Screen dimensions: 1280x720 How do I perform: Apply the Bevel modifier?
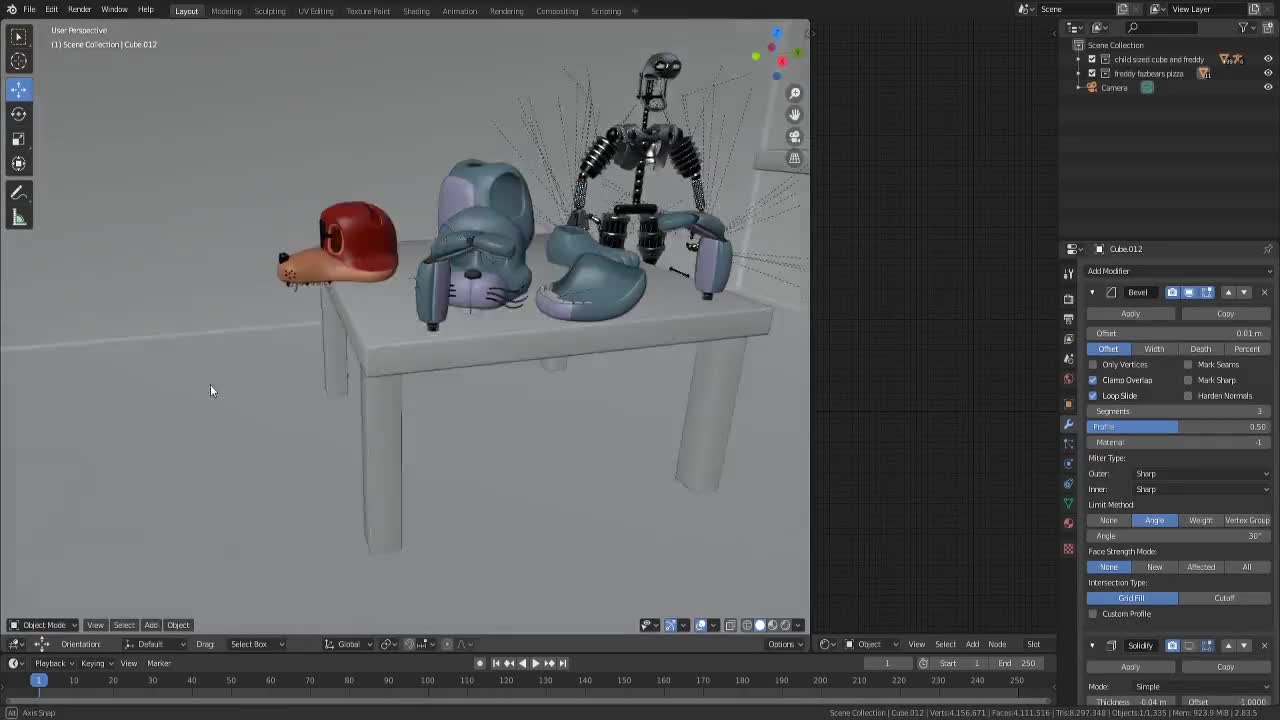pos(1131,314)
